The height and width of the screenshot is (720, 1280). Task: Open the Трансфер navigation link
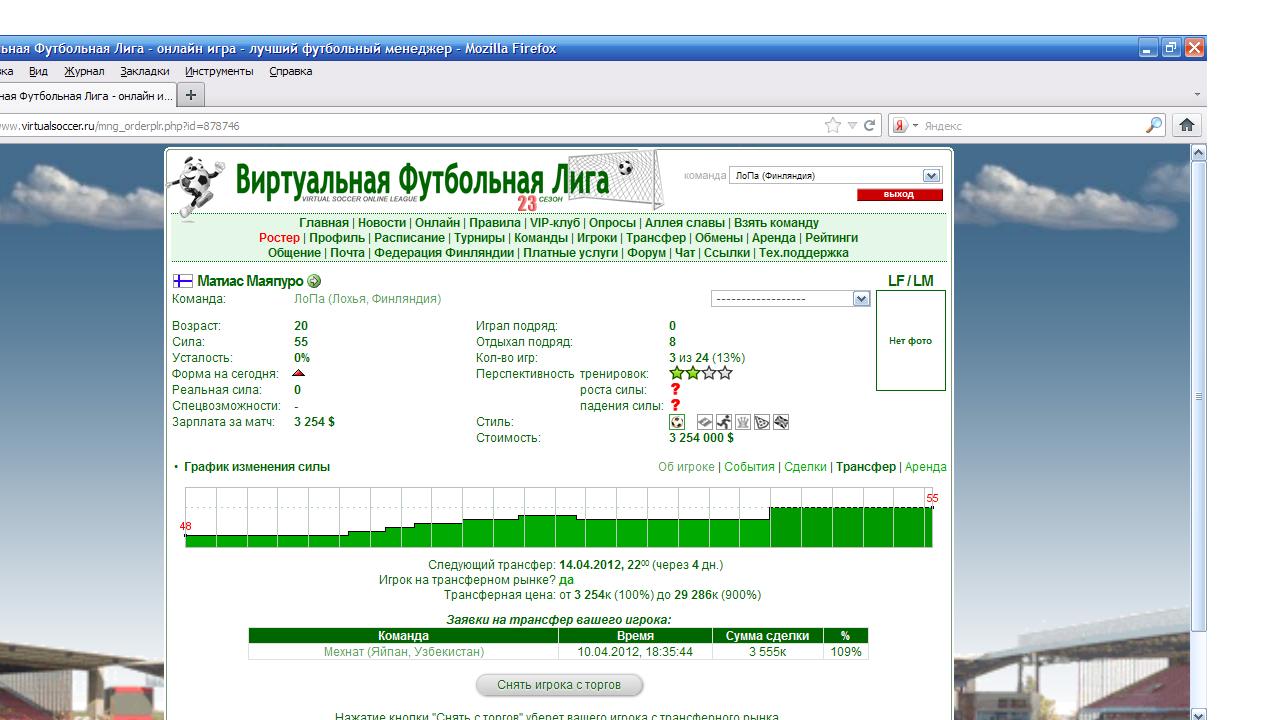656,238
